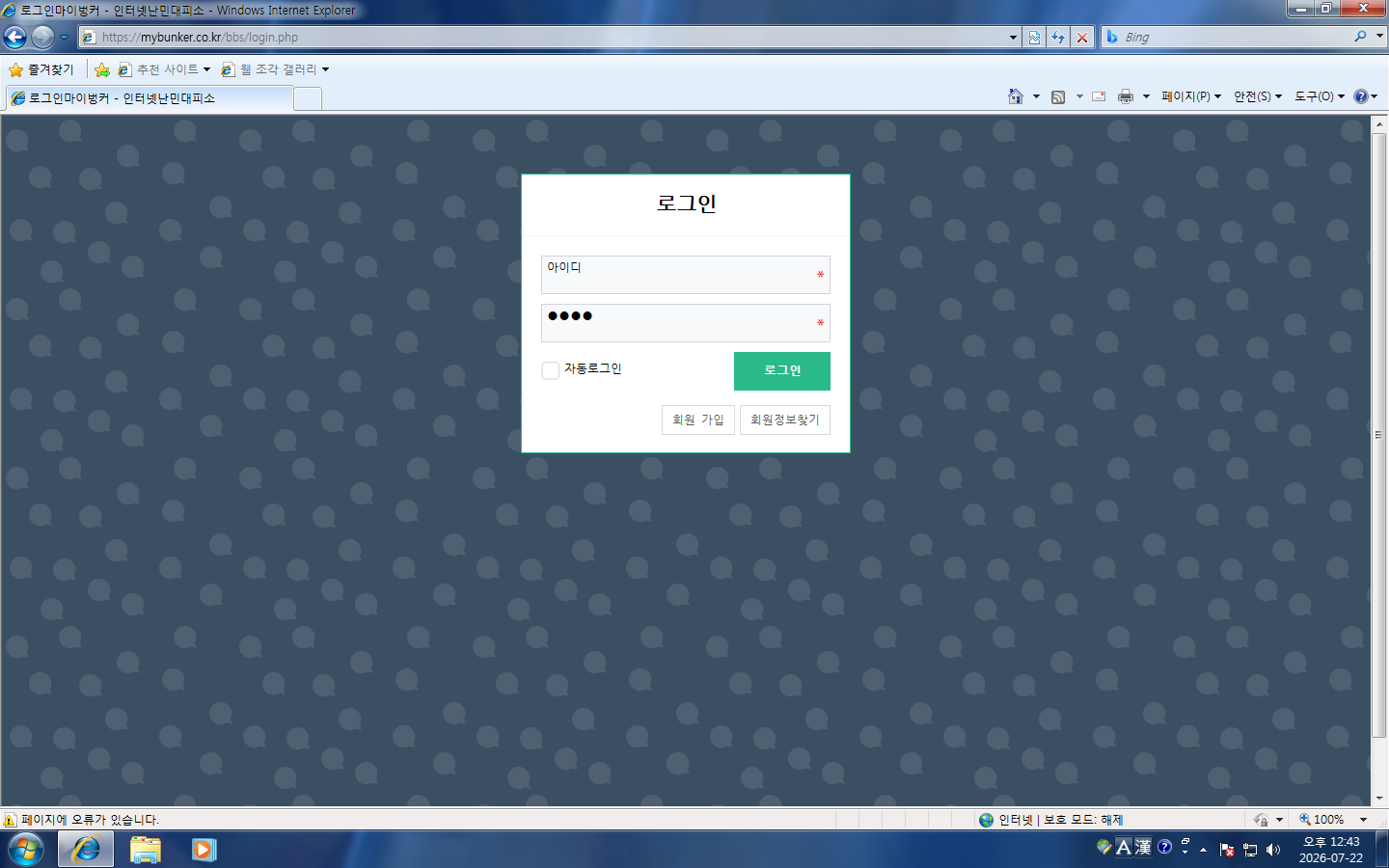This screenshot has height=868, width=1389.
Task: Open the 추천 사이트 dropdown arrow
Action: [x=206, y=69]
